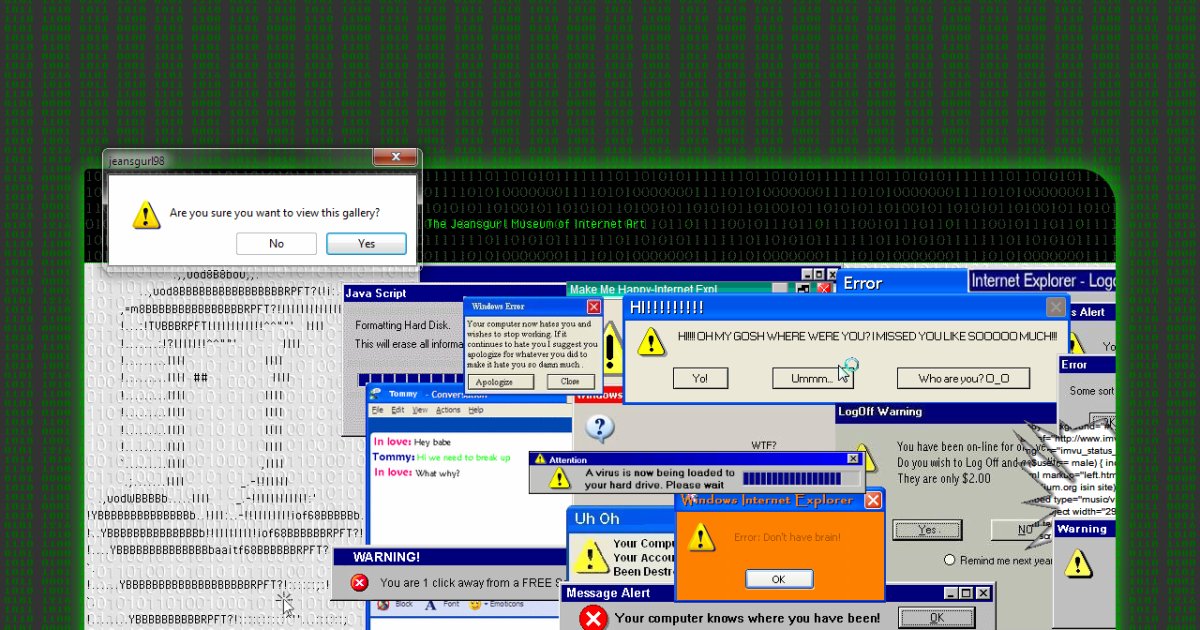Click the buddy icon in the Tommy window titlebar
The image size is (1200, 630).
coord(374,393)
